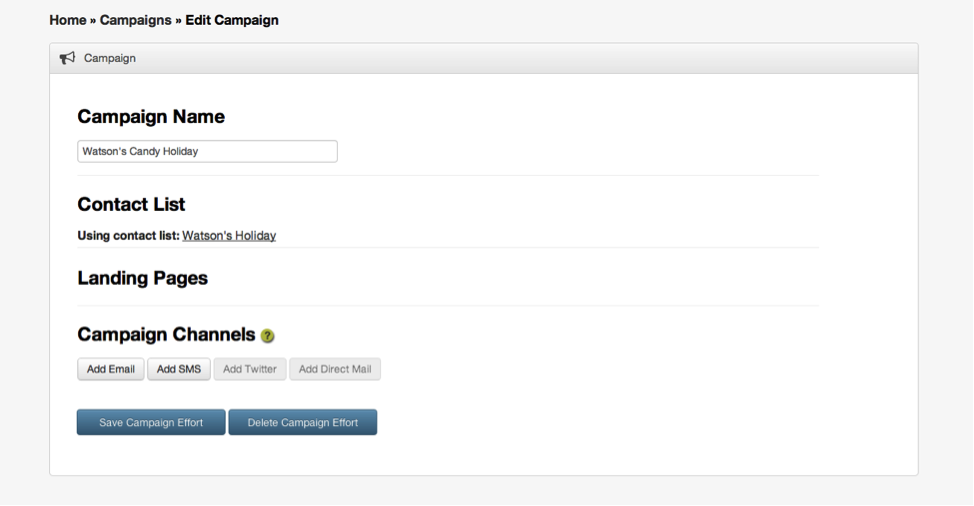974x506 pixels.
Task: Click the "Using contact list:" label
Action: (129, 235)
